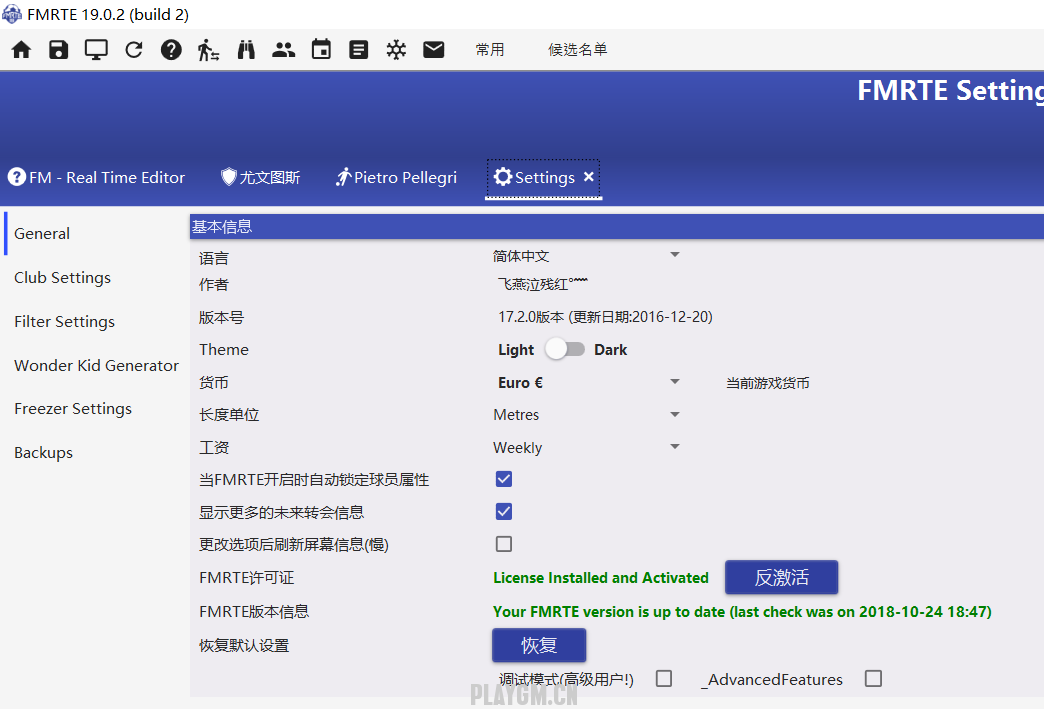Open Freezer Settings section
The width and height of the screenshot is (1044, 709).
tap(73, 409)
